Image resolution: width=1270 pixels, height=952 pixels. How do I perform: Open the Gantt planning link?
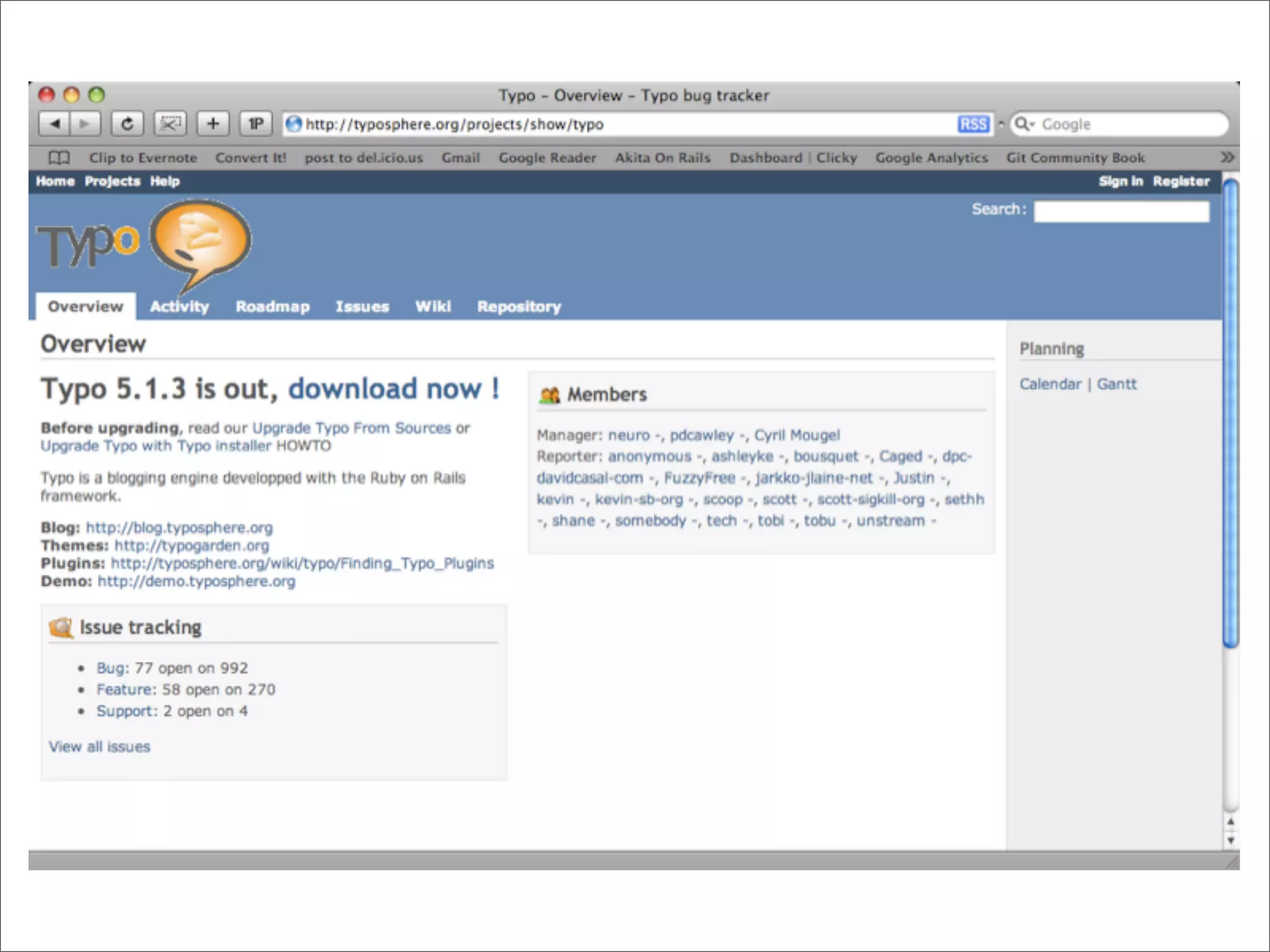pos(1117,384)
